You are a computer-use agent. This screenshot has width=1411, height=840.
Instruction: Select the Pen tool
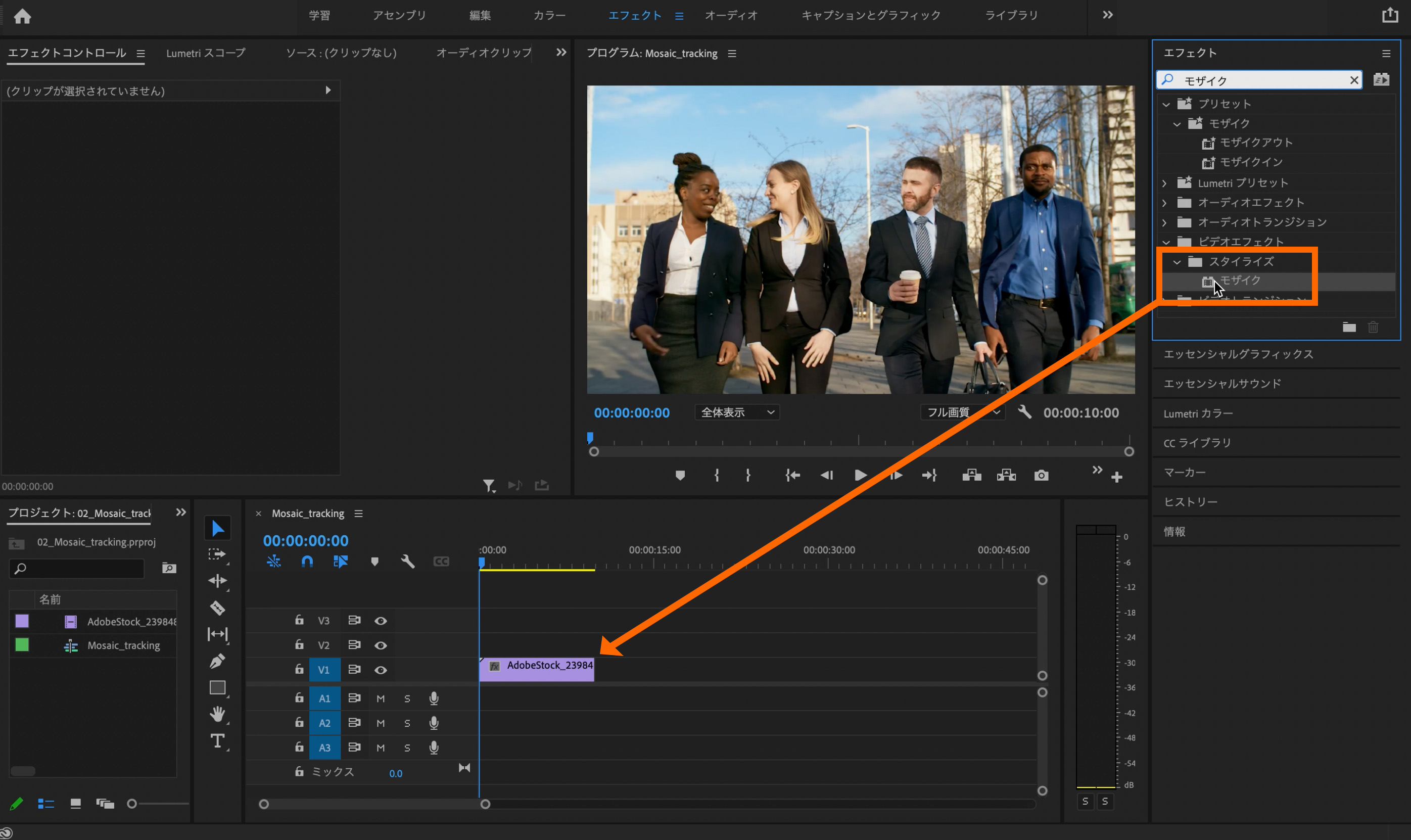217,661
